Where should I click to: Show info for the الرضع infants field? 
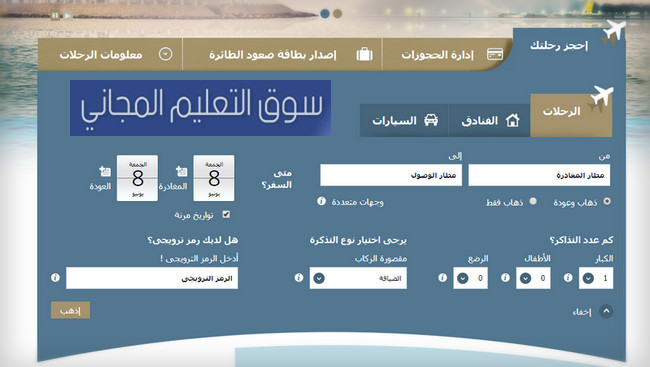[x=442, y=277]
